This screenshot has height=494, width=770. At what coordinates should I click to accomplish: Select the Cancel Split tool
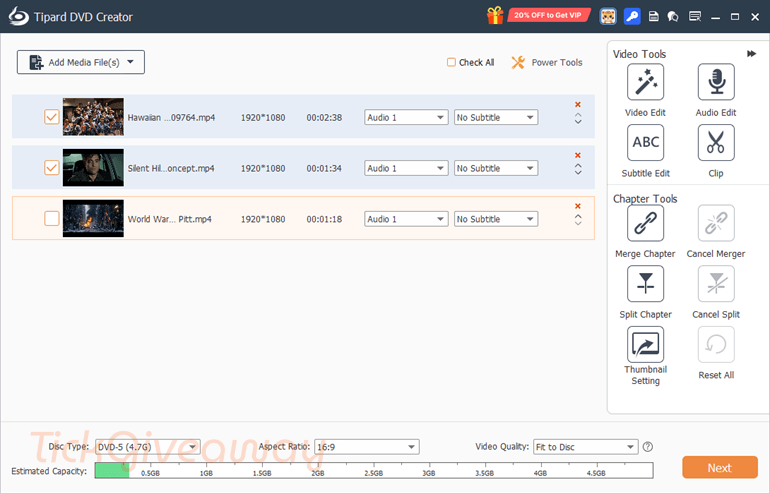[x=716, y=284]
